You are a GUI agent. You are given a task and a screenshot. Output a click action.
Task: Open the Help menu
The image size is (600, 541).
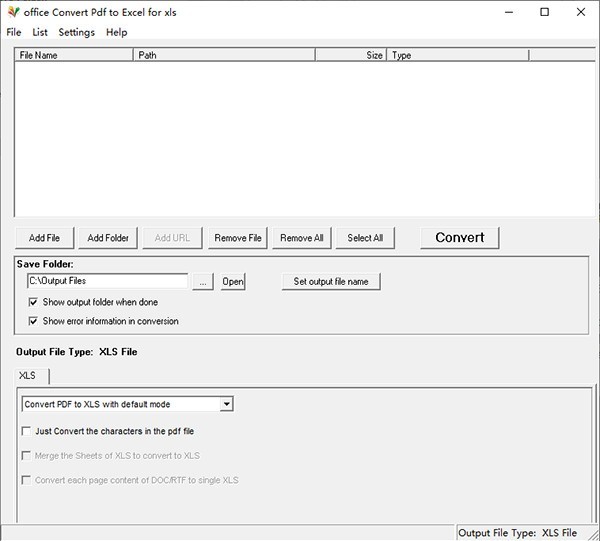(x=117, y=33)
